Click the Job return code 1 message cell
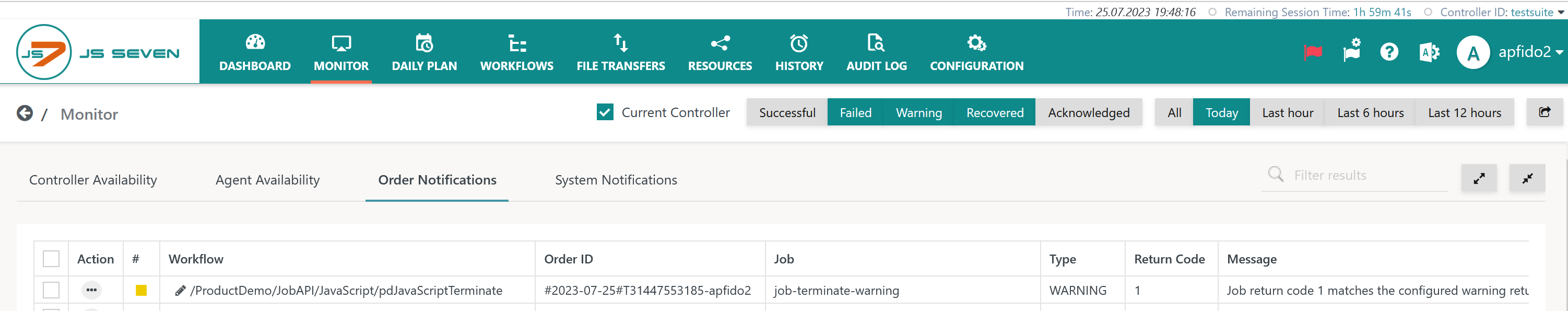Viewport: 1568px width, 311px height. point(1377,291)
